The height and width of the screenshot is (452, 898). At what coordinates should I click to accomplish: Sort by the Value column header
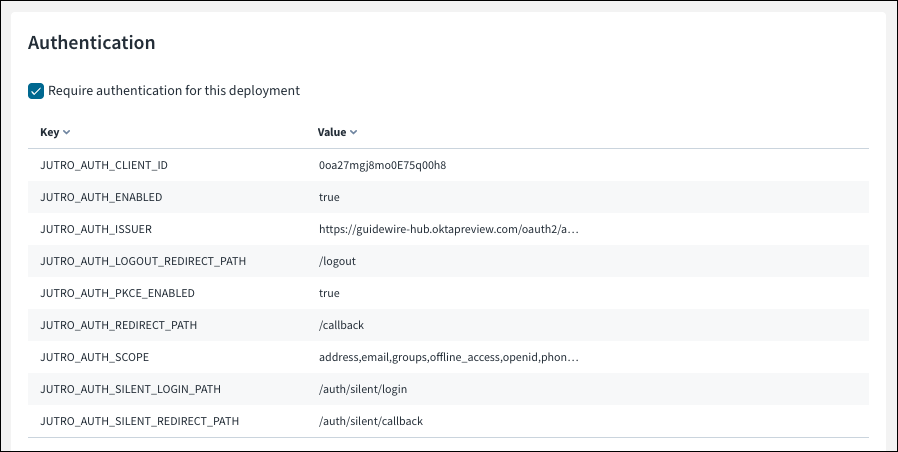pyautogui.click(x=332, y=132)
